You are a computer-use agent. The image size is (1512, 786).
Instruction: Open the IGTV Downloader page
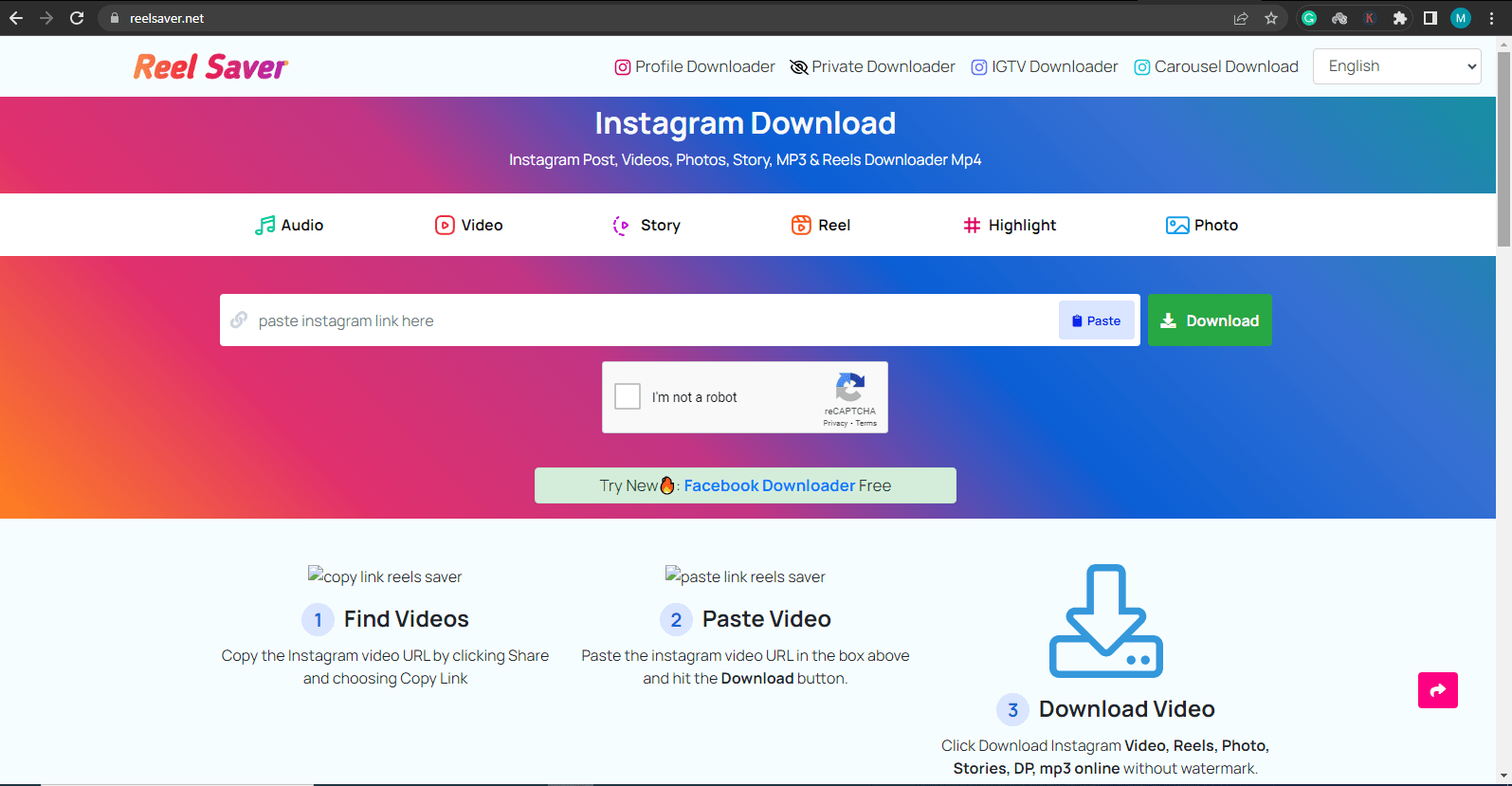(1045, 66)
